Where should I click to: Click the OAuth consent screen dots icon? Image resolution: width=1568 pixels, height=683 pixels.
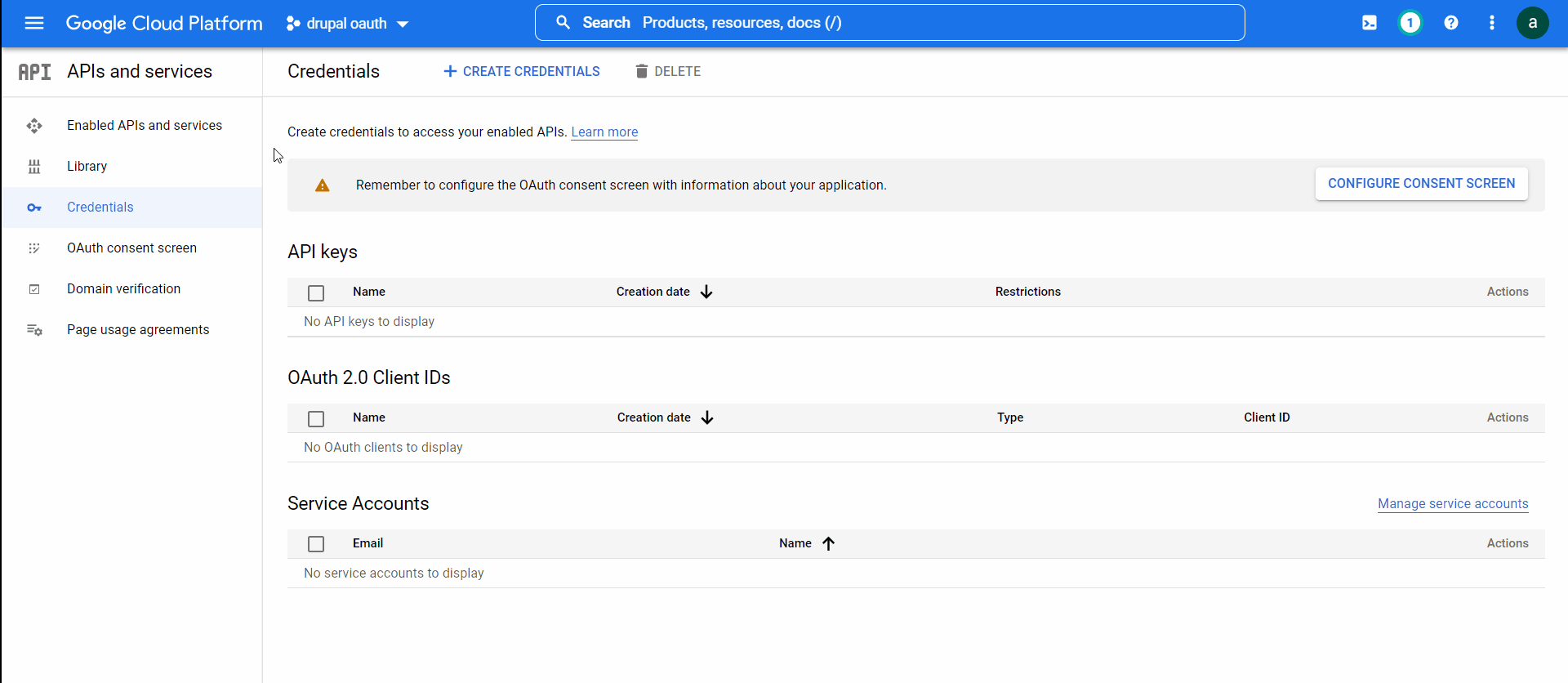[34, 248]
